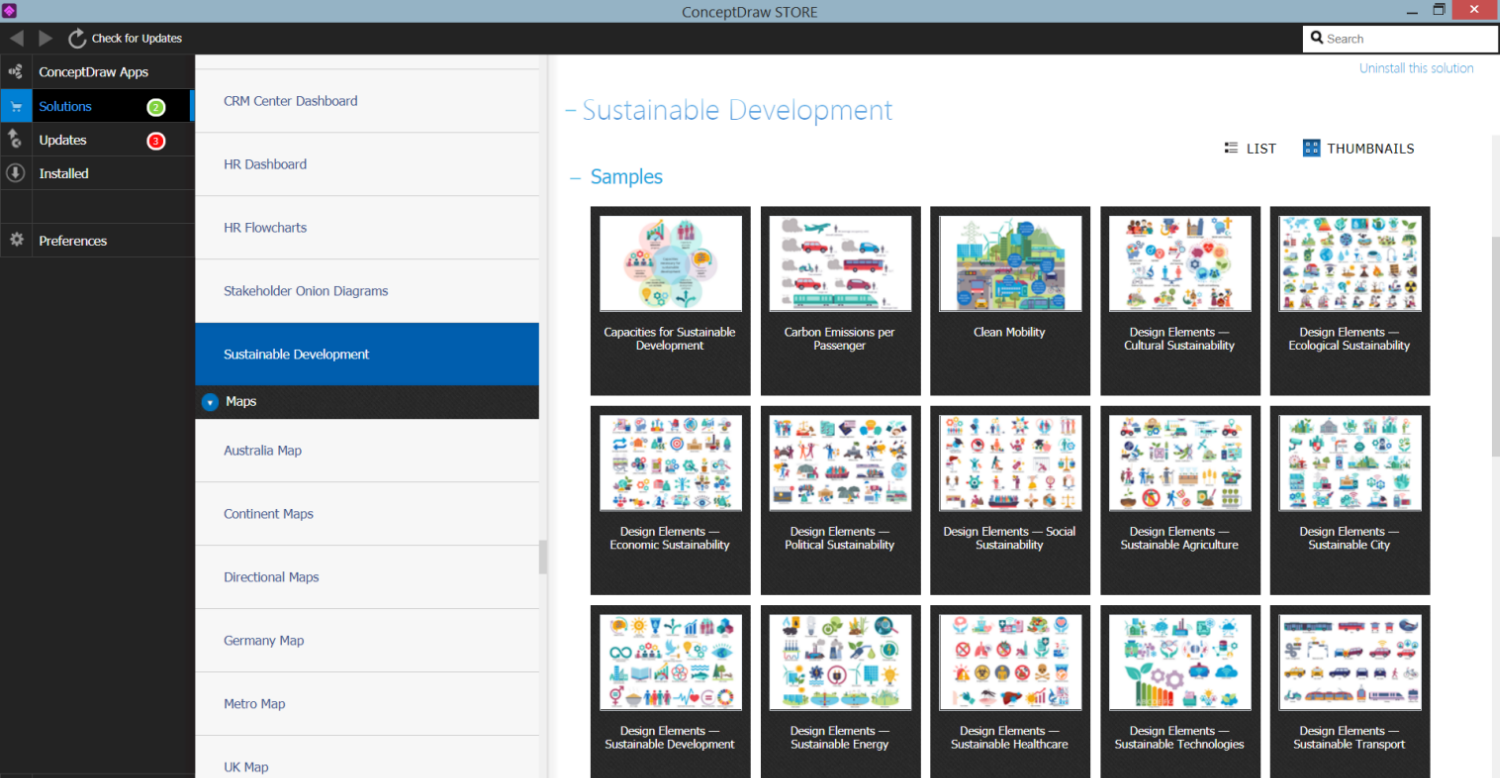The width and height of the screenshot is (1500, 778).
Task: Open Design Elements — Sustainable Healthcare sample
Action: coord(1010,691)
